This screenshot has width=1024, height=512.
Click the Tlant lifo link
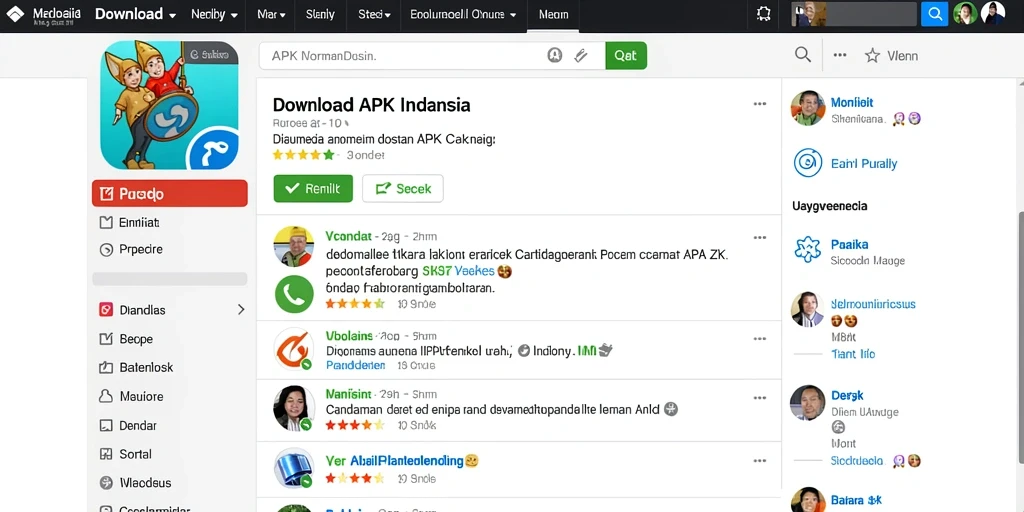pyautogui.click(x=853, y=354)
